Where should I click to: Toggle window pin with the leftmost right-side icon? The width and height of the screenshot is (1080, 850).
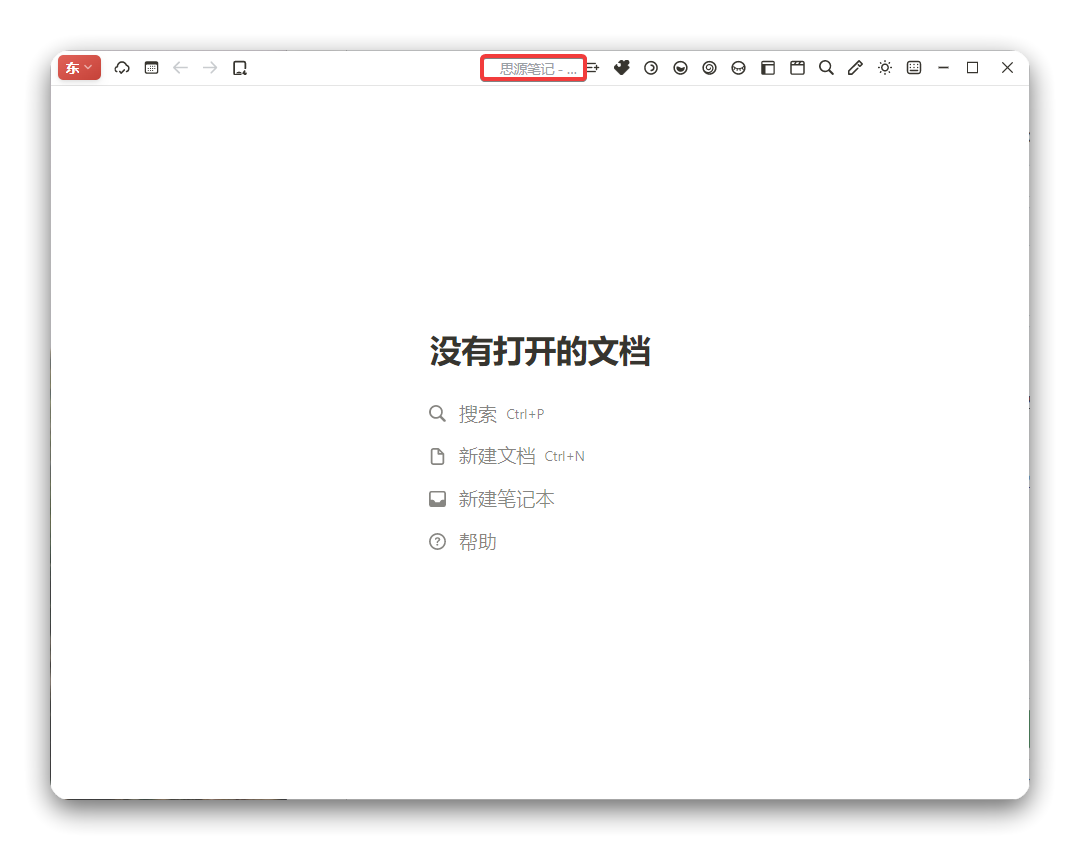[591, 67]
